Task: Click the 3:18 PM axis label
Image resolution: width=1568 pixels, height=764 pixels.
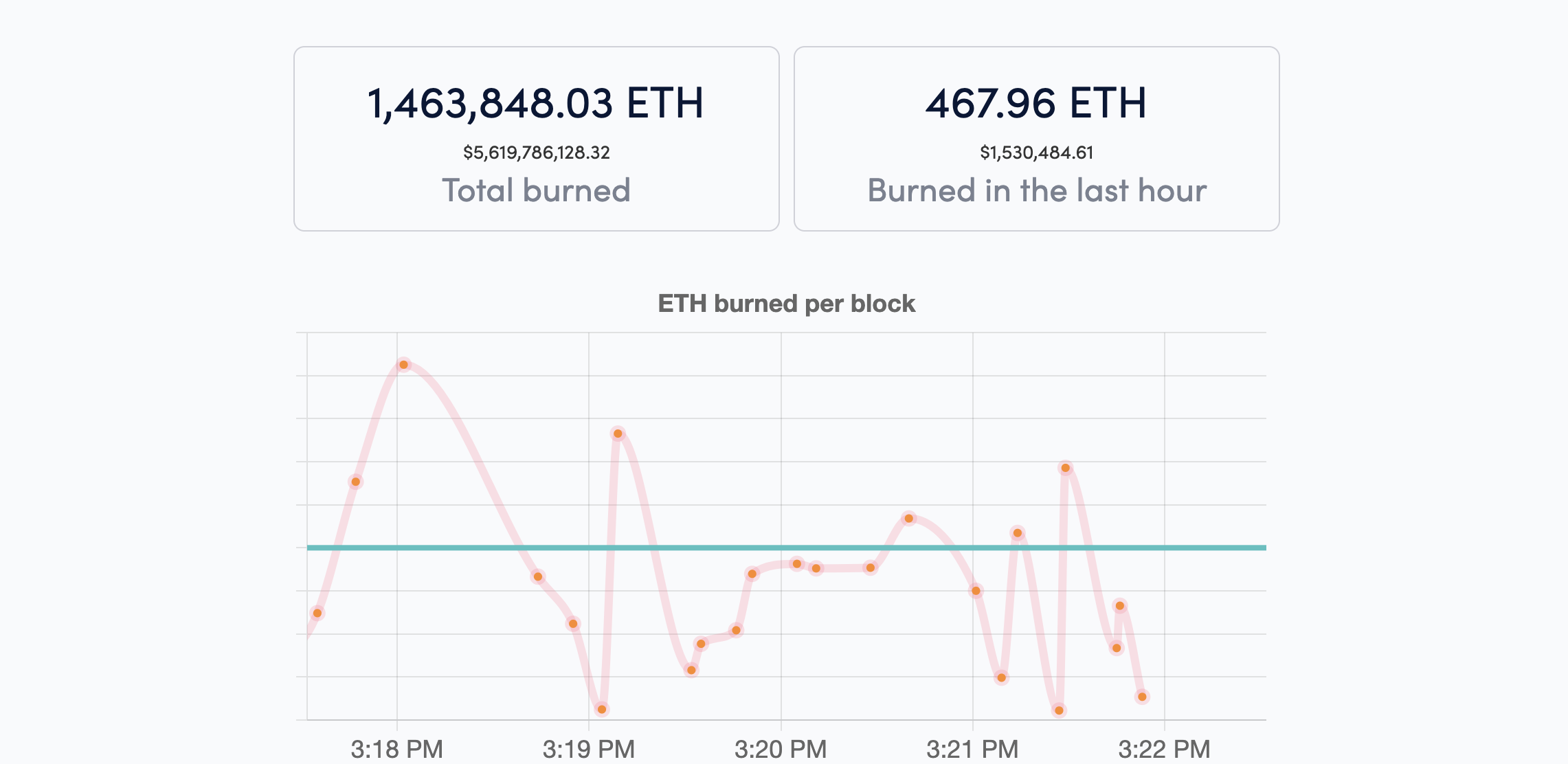Action: pos(396,749)
